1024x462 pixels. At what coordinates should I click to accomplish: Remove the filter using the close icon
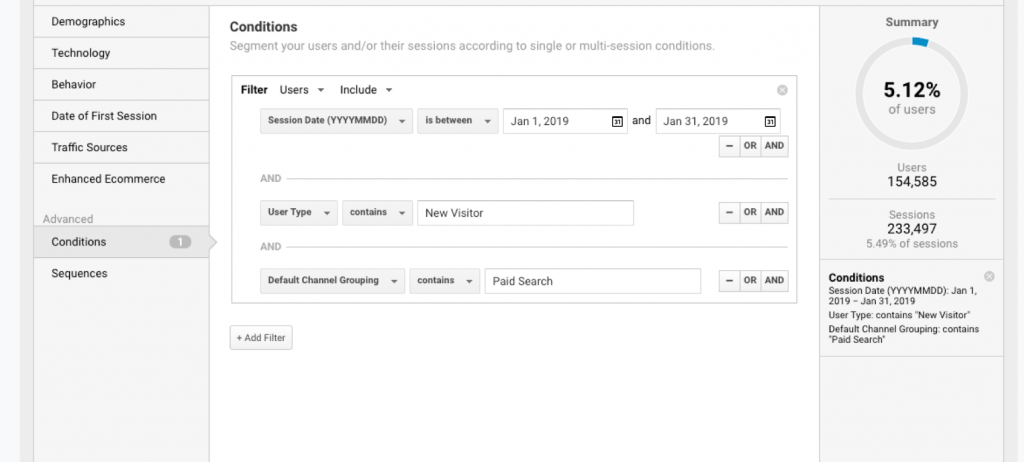(782, 90)
